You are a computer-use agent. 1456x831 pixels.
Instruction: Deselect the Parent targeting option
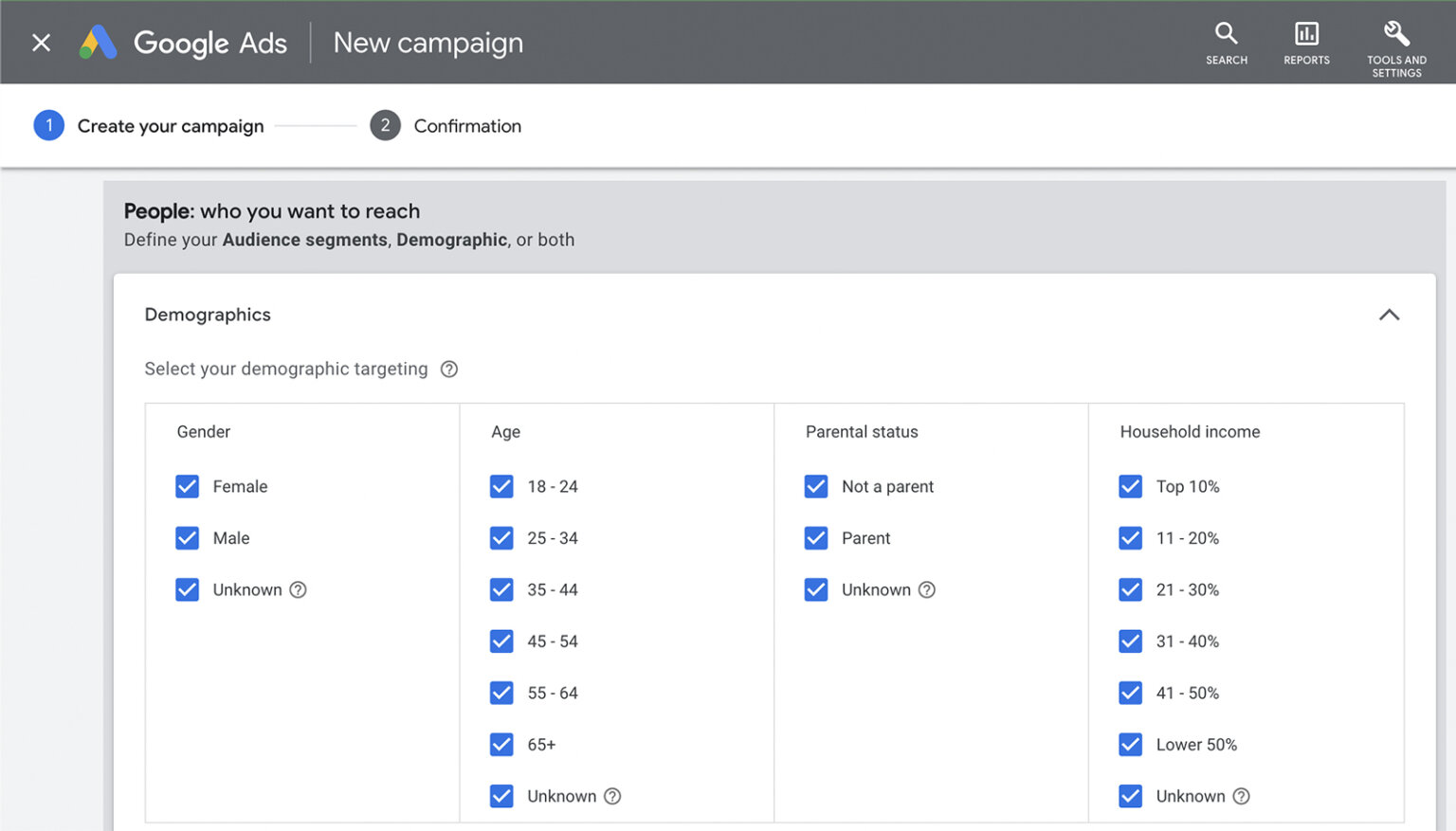click(x=816, y=537)
